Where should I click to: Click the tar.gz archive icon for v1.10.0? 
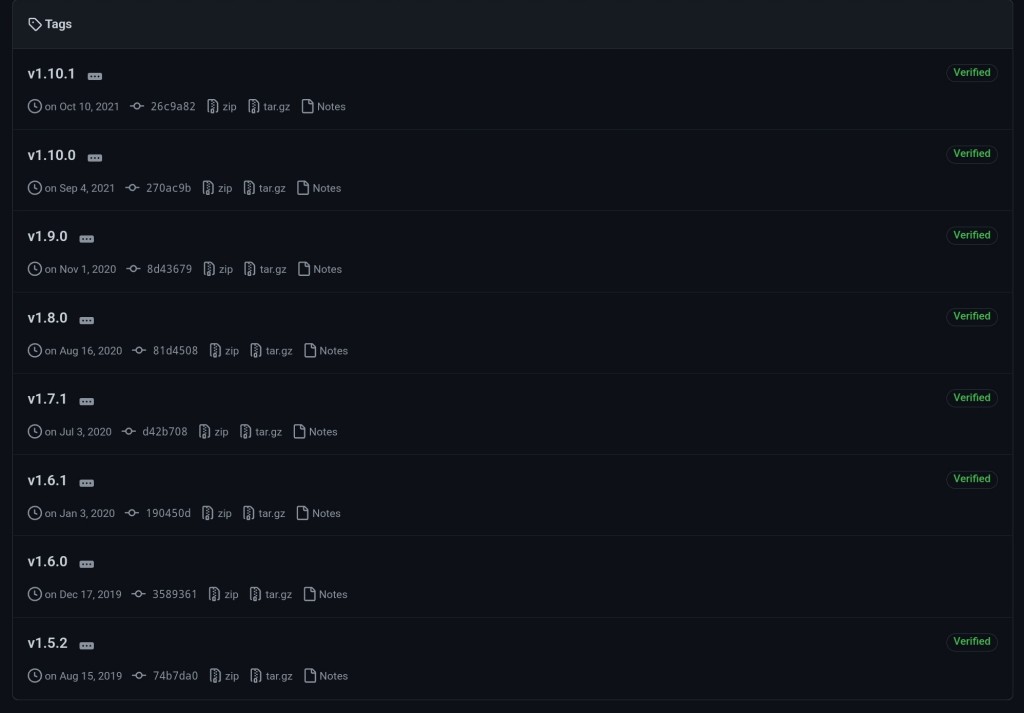tap(249, 188)
